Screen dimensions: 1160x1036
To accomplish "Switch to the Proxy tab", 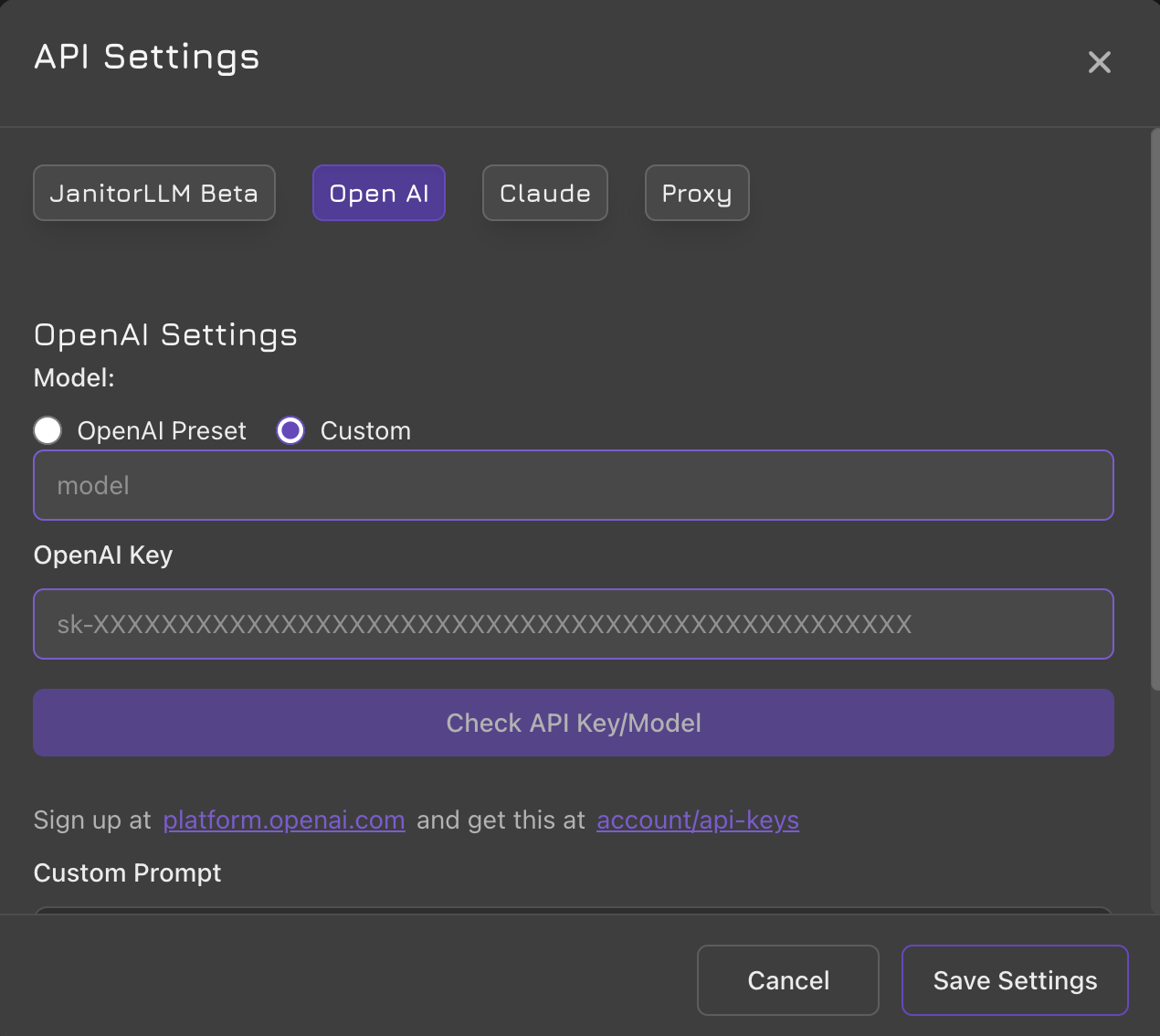I will 696,194.
